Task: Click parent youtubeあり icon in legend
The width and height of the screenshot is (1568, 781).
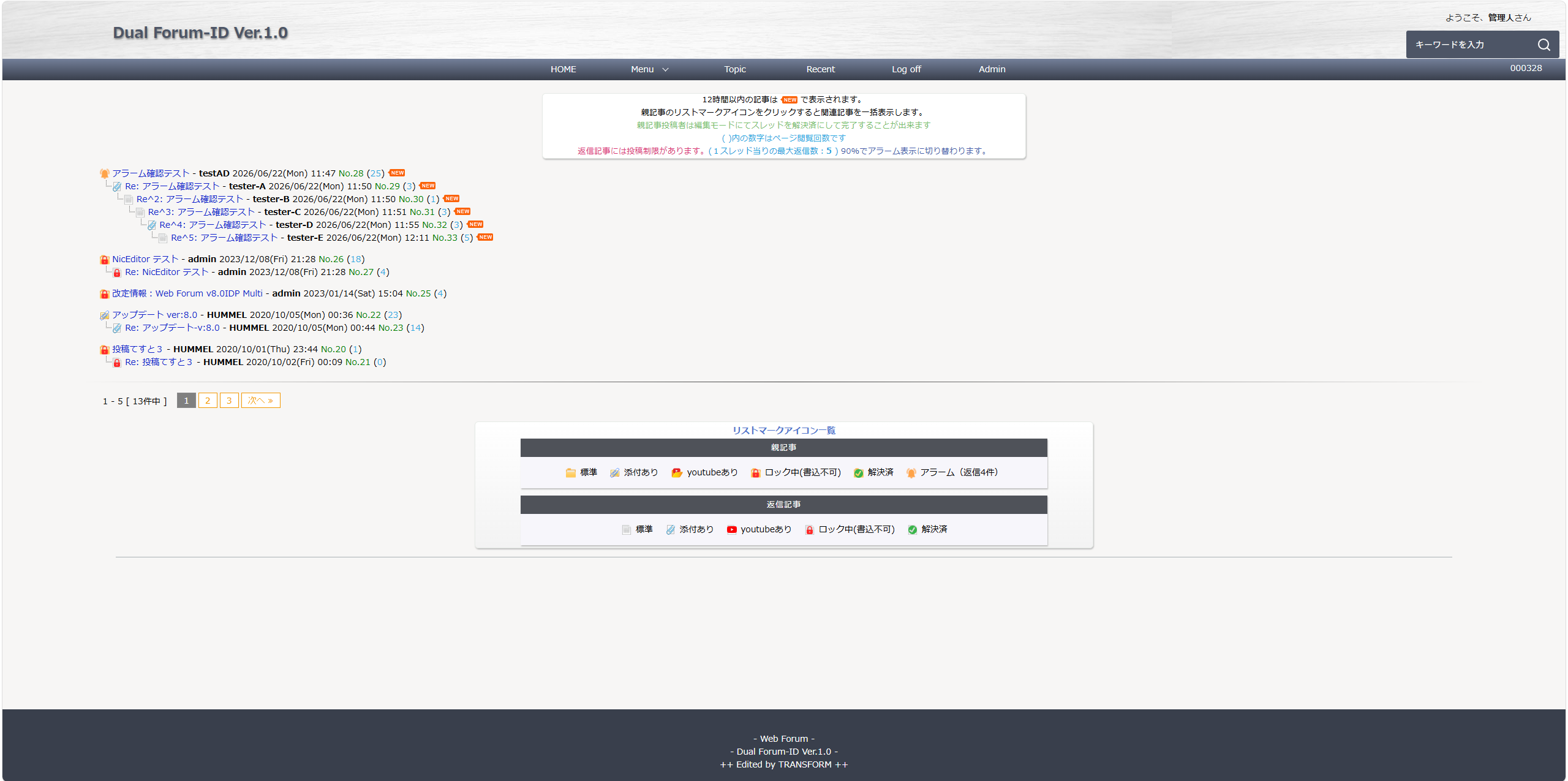Action: tap(677, 473)
